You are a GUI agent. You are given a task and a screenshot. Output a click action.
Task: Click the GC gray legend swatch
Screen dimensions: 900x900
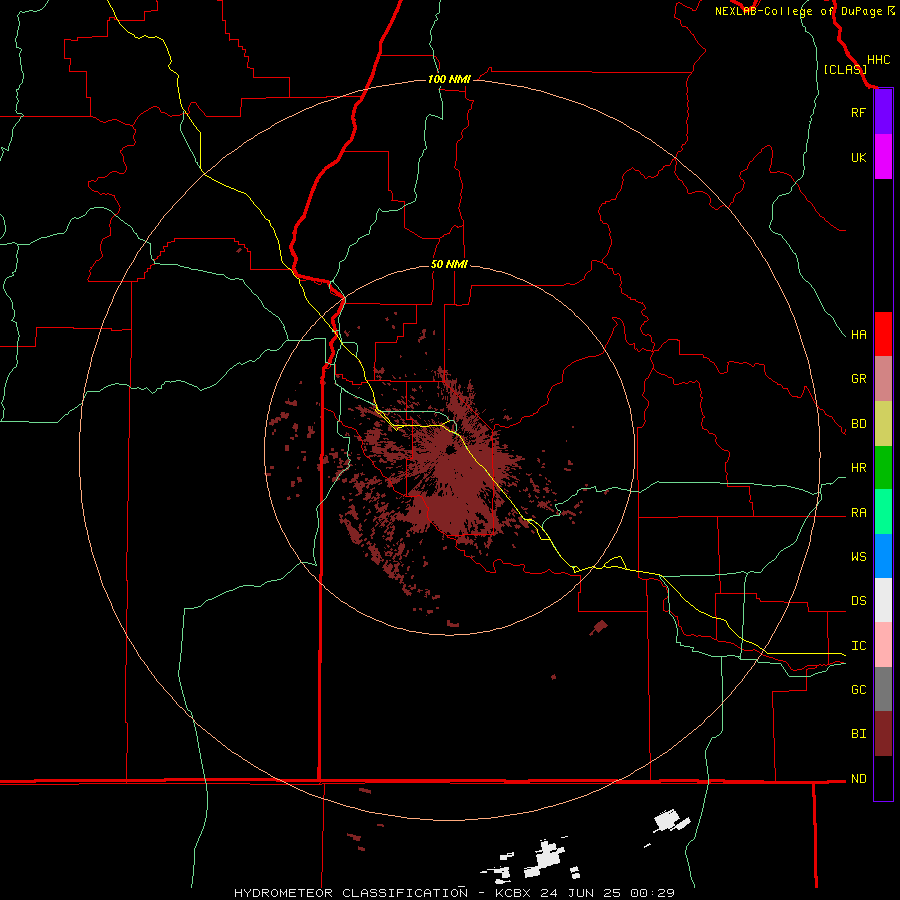point(883,689)
